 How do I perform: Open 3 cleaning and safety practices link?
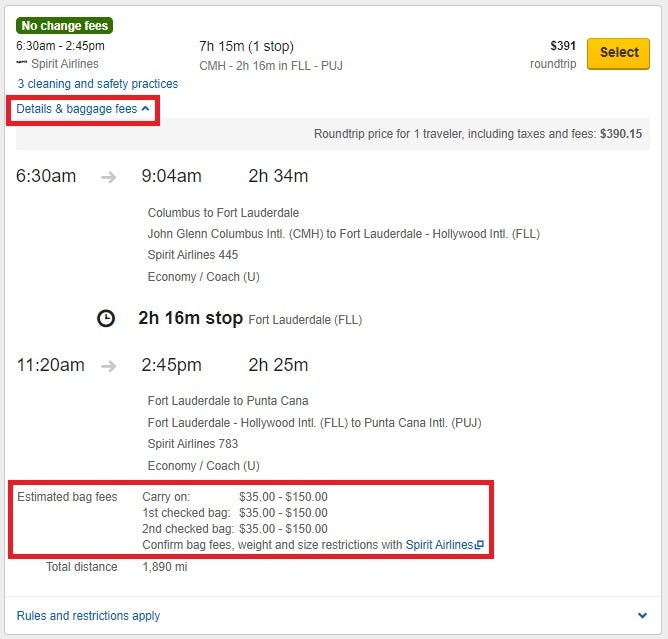point(98,83)
